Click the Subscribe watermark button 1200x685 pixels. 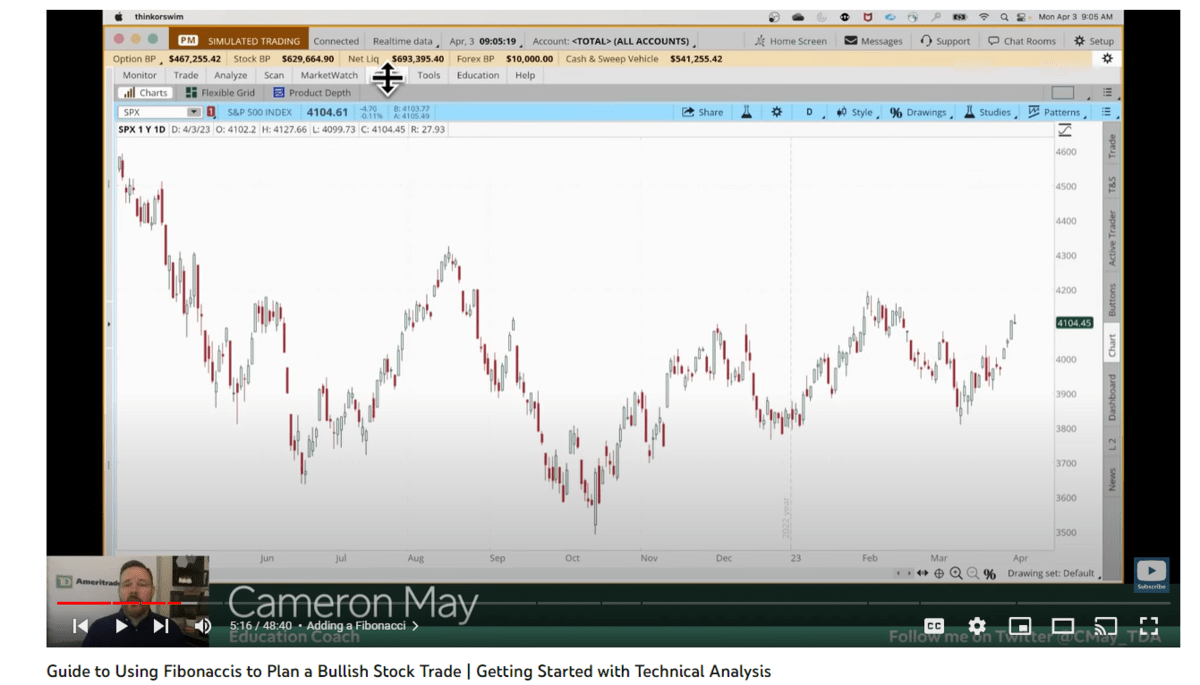[x=1151, y=574]
